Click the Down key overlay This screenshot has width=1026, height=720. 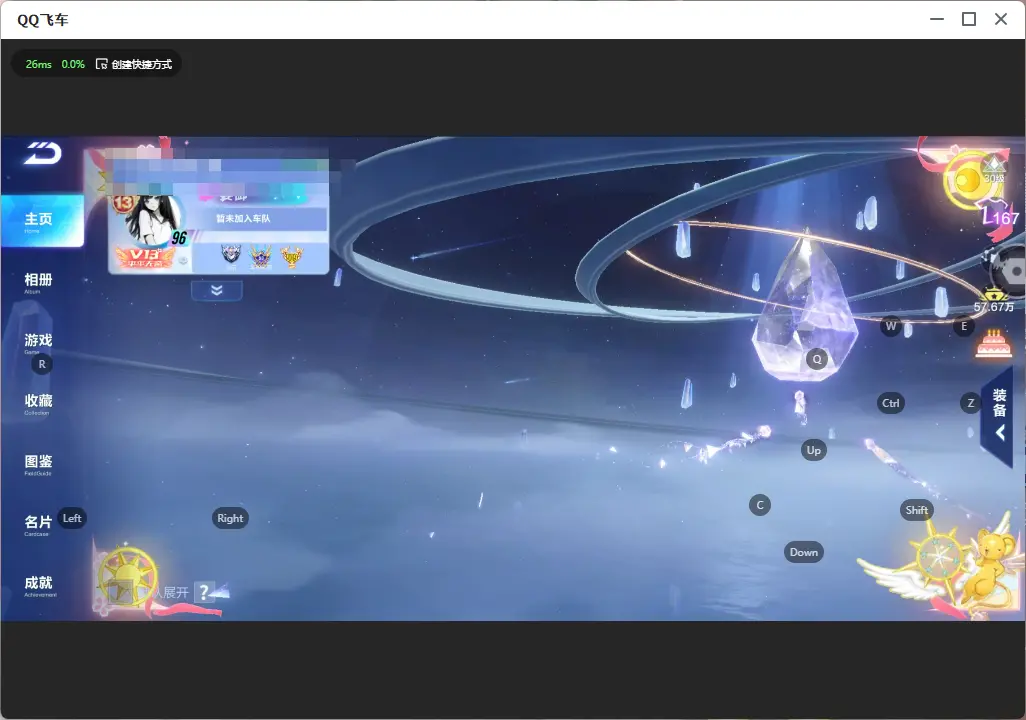[x=804, y=552]
